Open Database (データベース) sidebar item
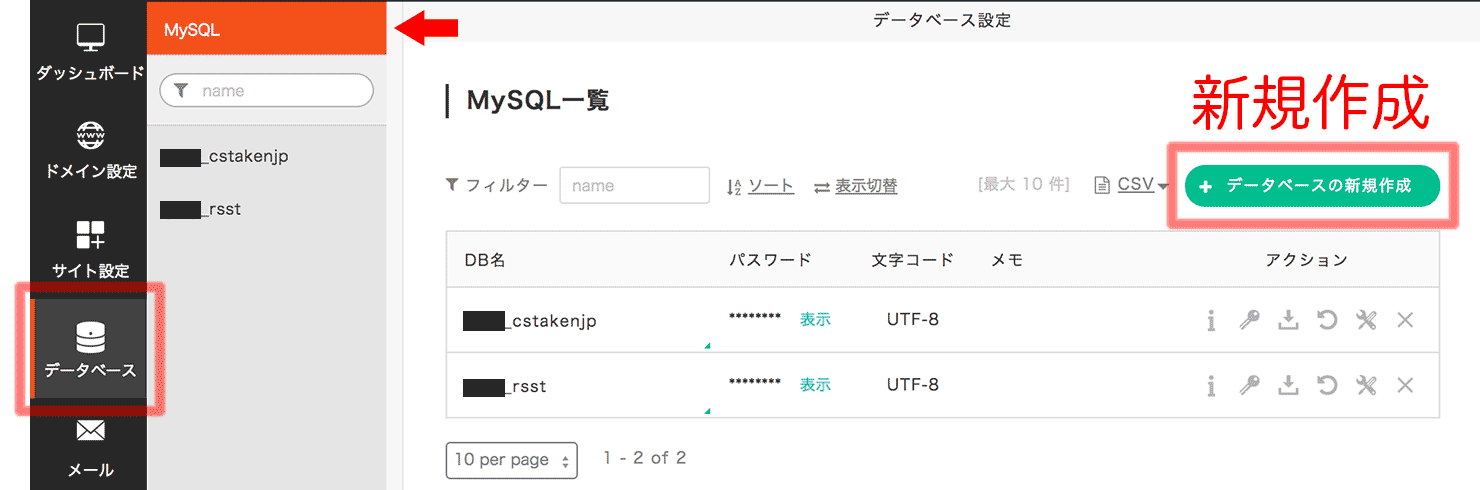Image resolution: width=1480 pixels, height=490 pixels. 90,349
